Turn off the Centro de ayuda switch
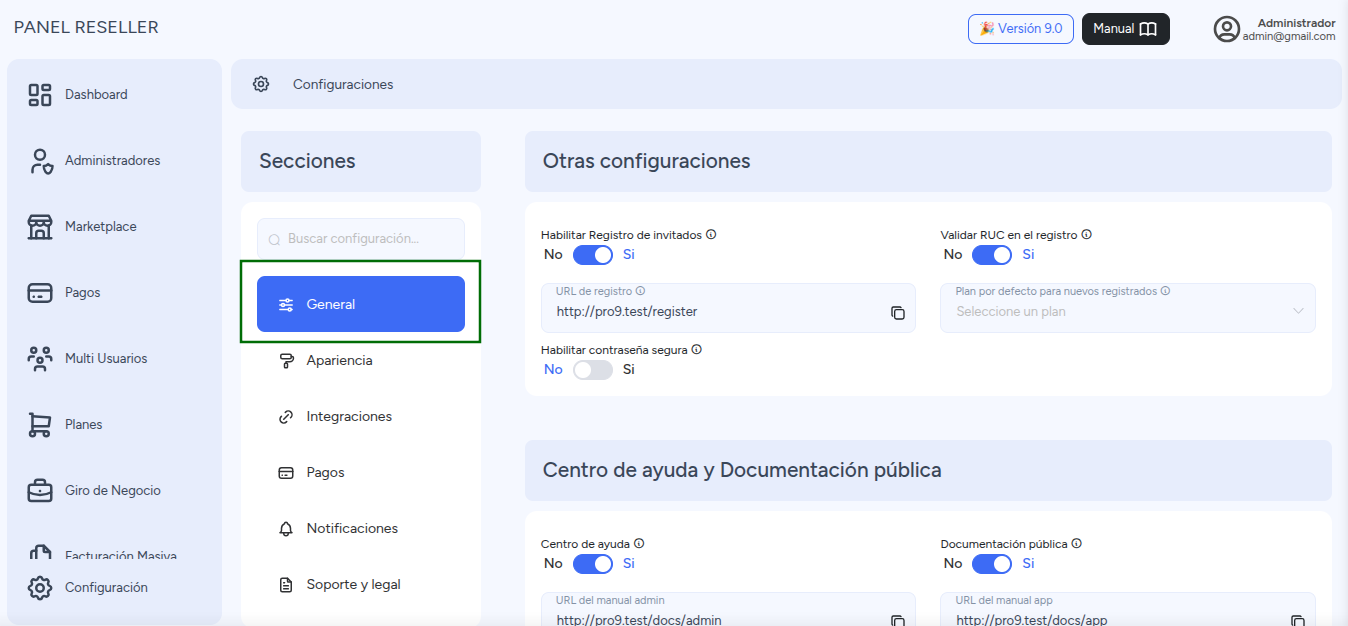This screenshot has height=626, width=1348. tap(593, 564)
